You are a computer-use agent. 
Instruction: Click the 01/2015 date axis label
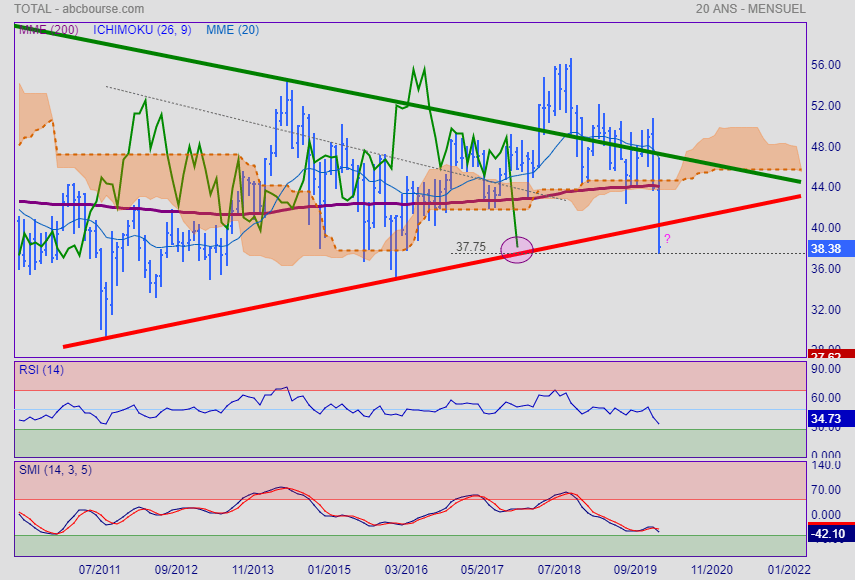329,570
